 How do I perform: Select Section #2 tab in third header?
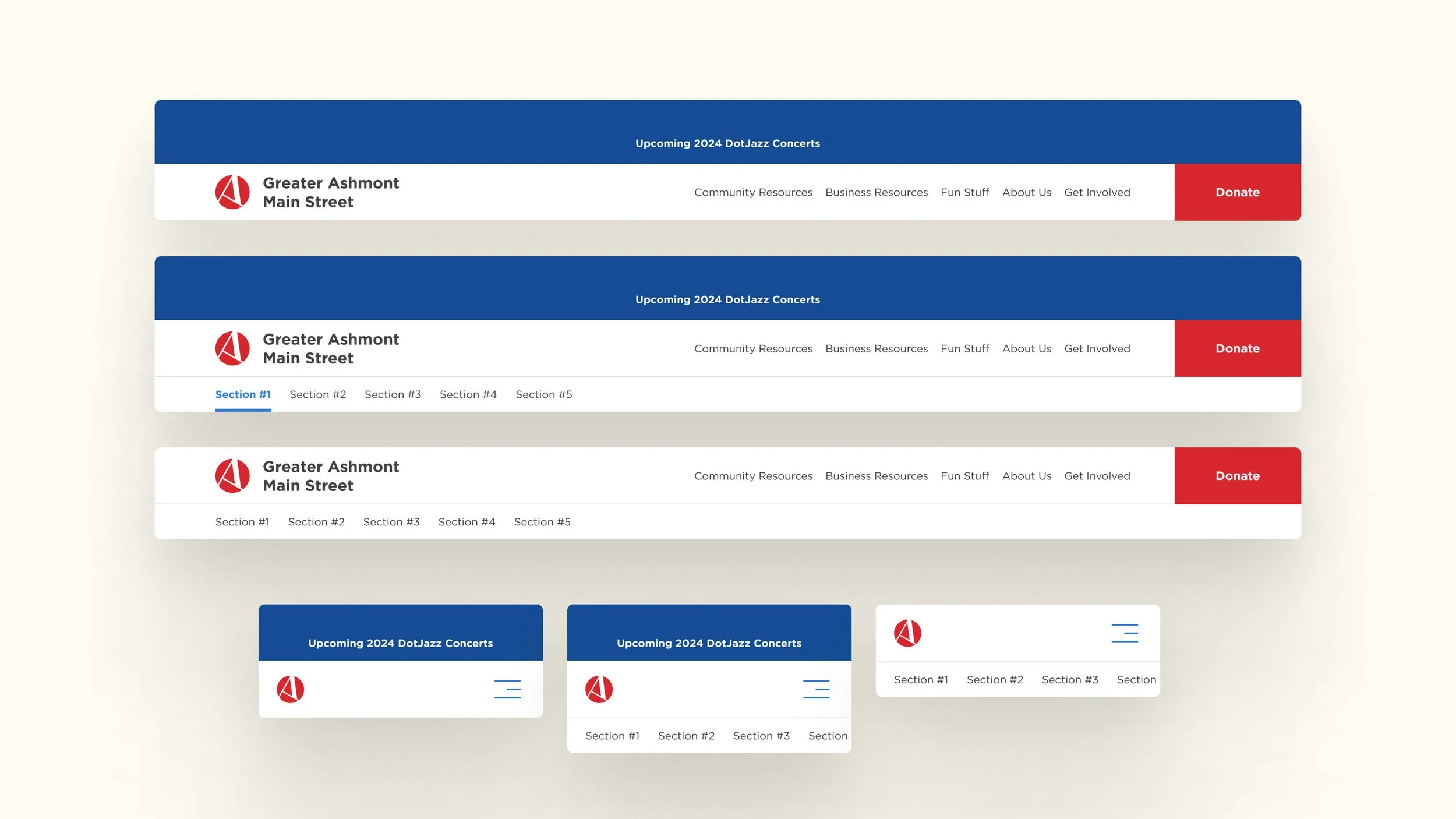(x=316, y=522)
